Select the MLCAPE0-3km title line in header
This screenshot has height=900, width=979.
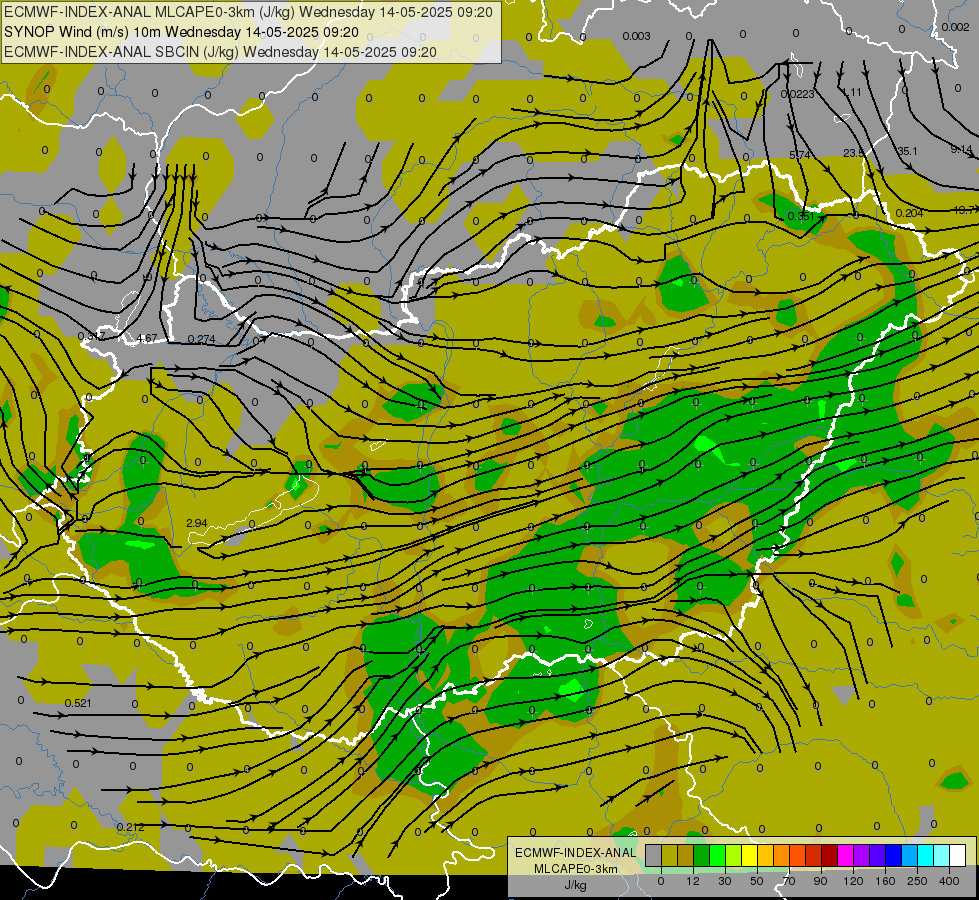(248, 12)
